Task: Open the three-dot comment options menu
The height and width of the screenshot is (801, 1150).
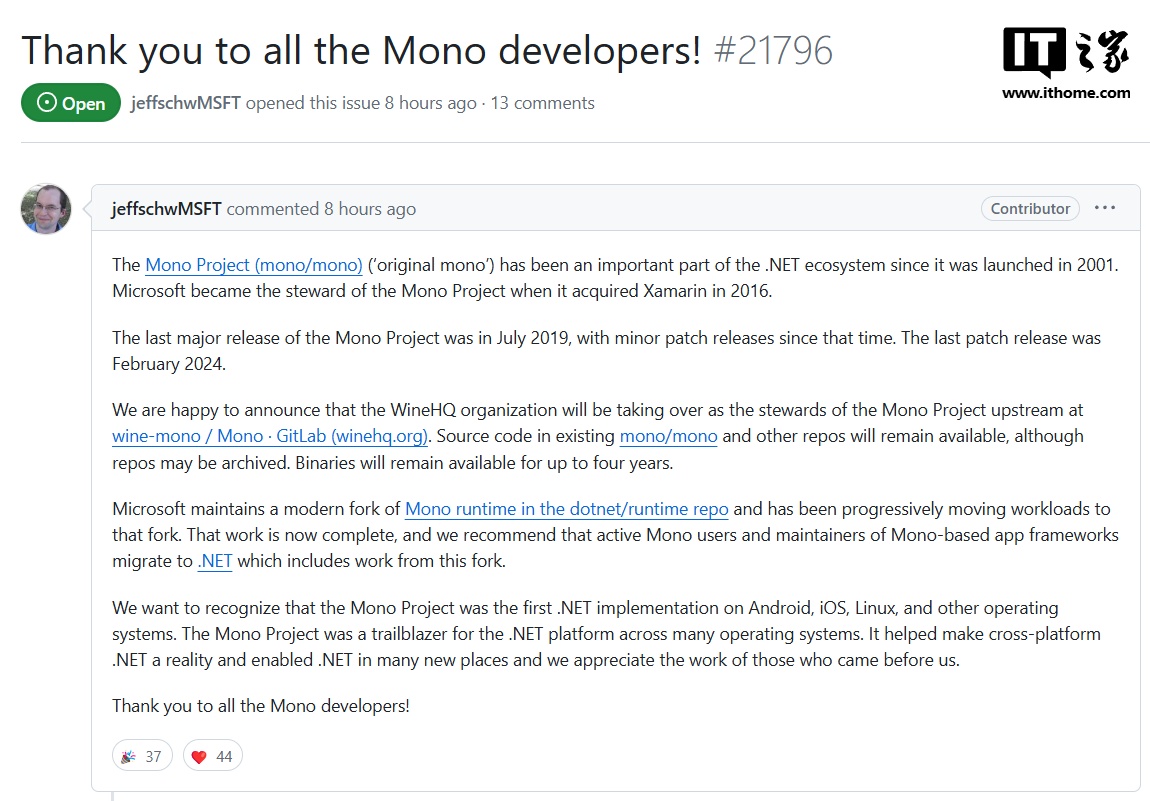Action: pyautogui.click(x=1104, y=208)
